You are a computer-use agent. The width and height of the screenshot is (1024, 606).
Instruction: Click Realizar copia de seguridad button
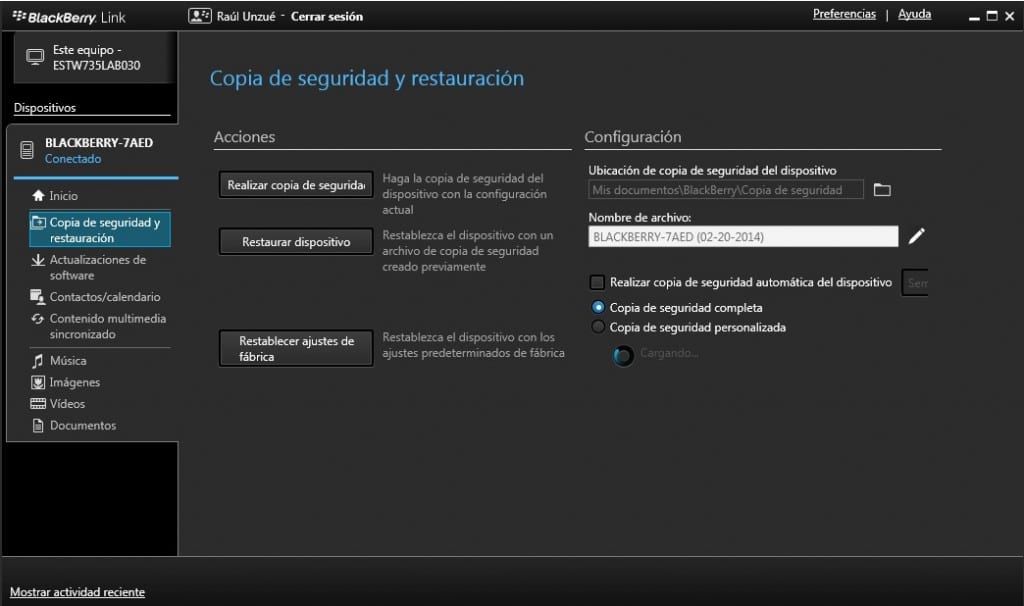tap(295, 185)
